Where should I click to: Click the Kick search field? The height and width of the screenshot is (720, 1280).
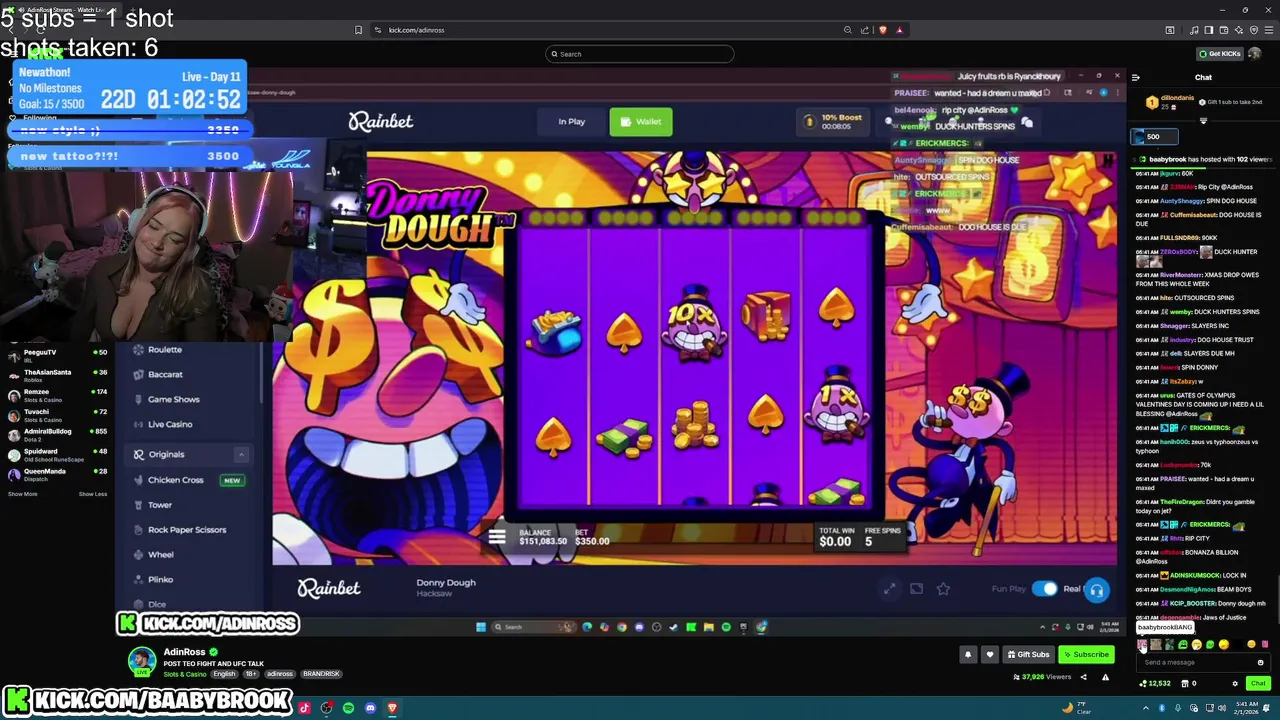point(640,54)
